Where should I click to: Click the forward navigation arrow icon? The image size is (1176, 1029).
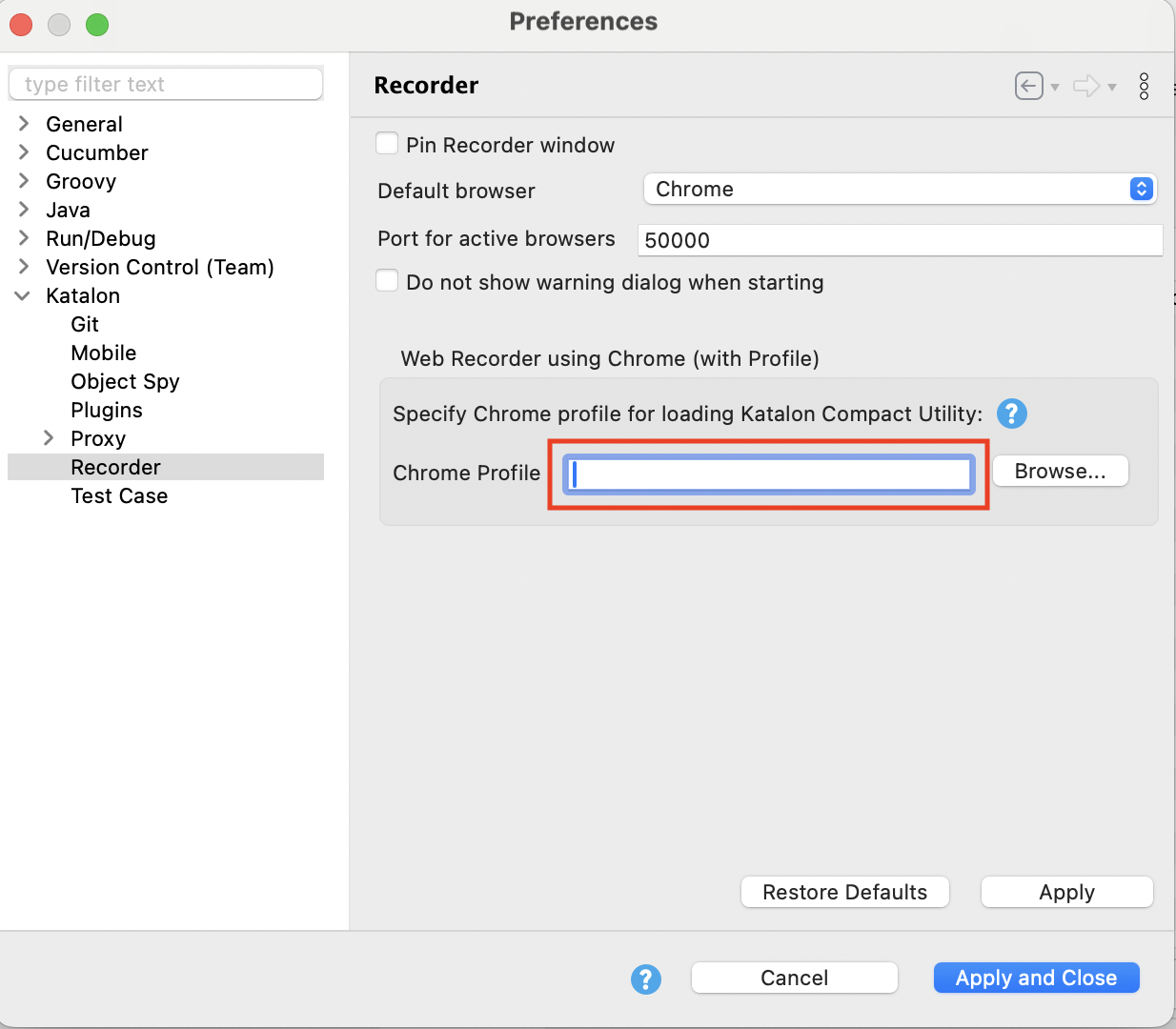click(1088, 86)
